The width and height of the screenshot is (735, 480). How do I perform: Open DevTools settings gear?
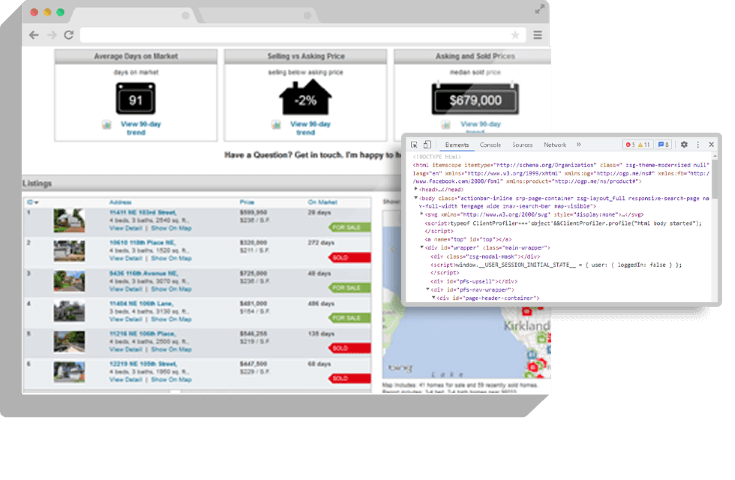click(684, 145)
